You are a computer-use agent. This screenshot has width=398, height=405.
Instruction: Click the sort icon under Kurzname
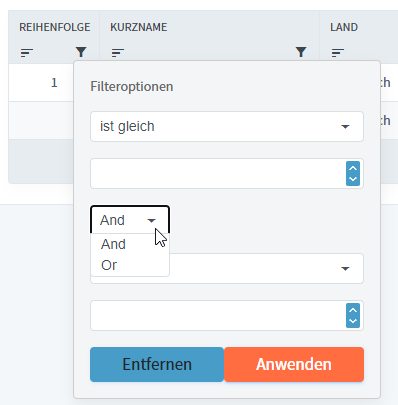pyautogui.click(x=118, y=53)
